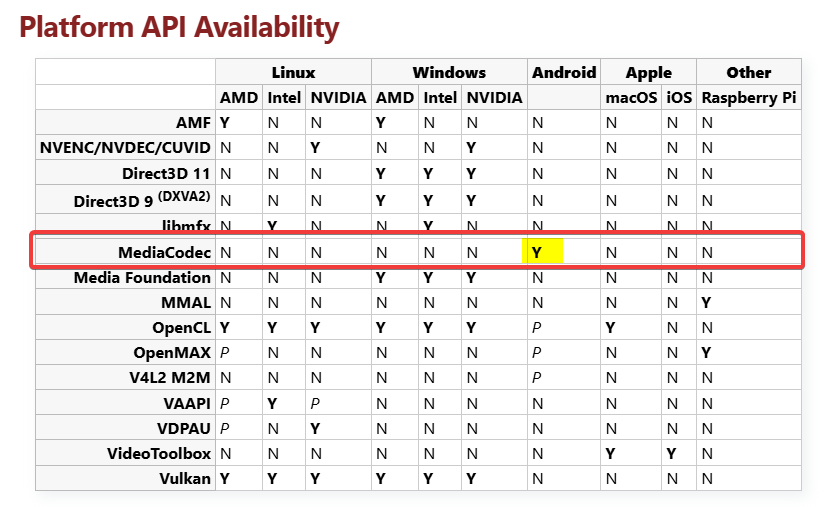The height and width of the screenshot is (507, 827).
Task: Click the Y in Vulkan Windows NVIDIA cell
Action: 471,479
